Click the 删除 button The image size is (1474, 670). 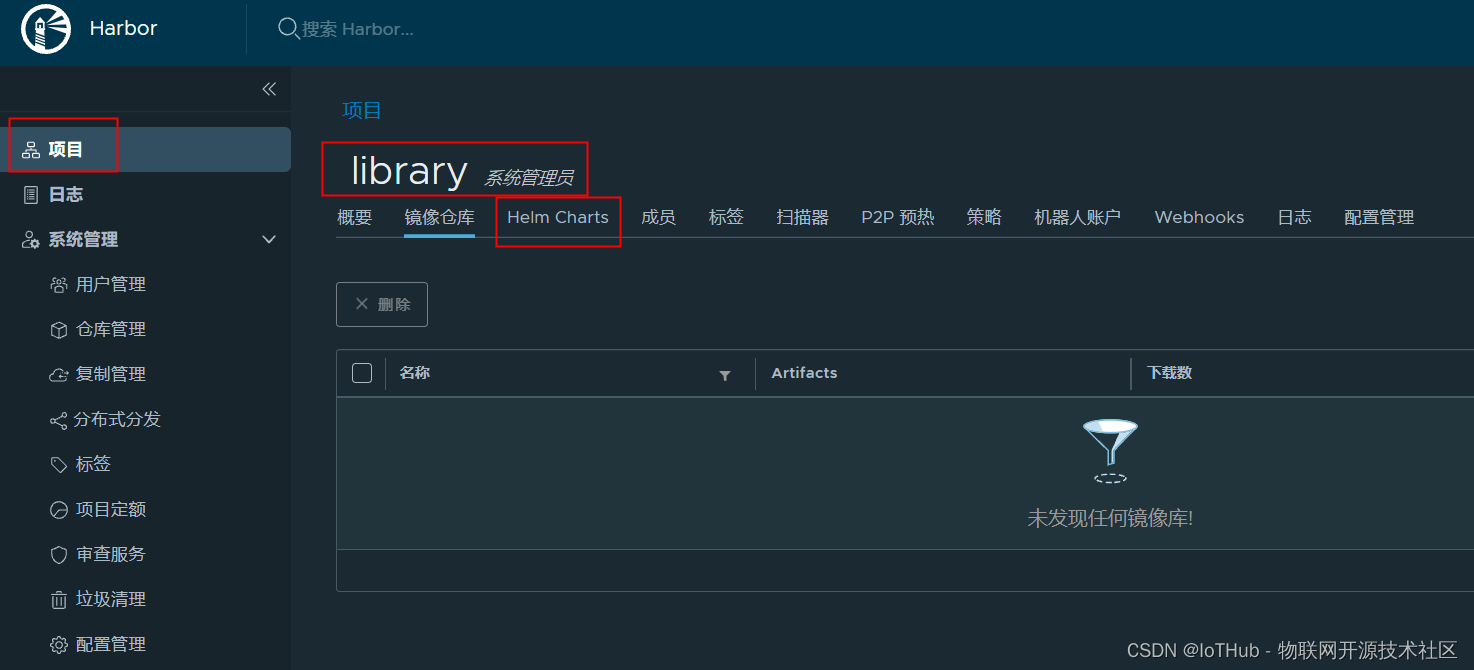click(x=382, y=304)
